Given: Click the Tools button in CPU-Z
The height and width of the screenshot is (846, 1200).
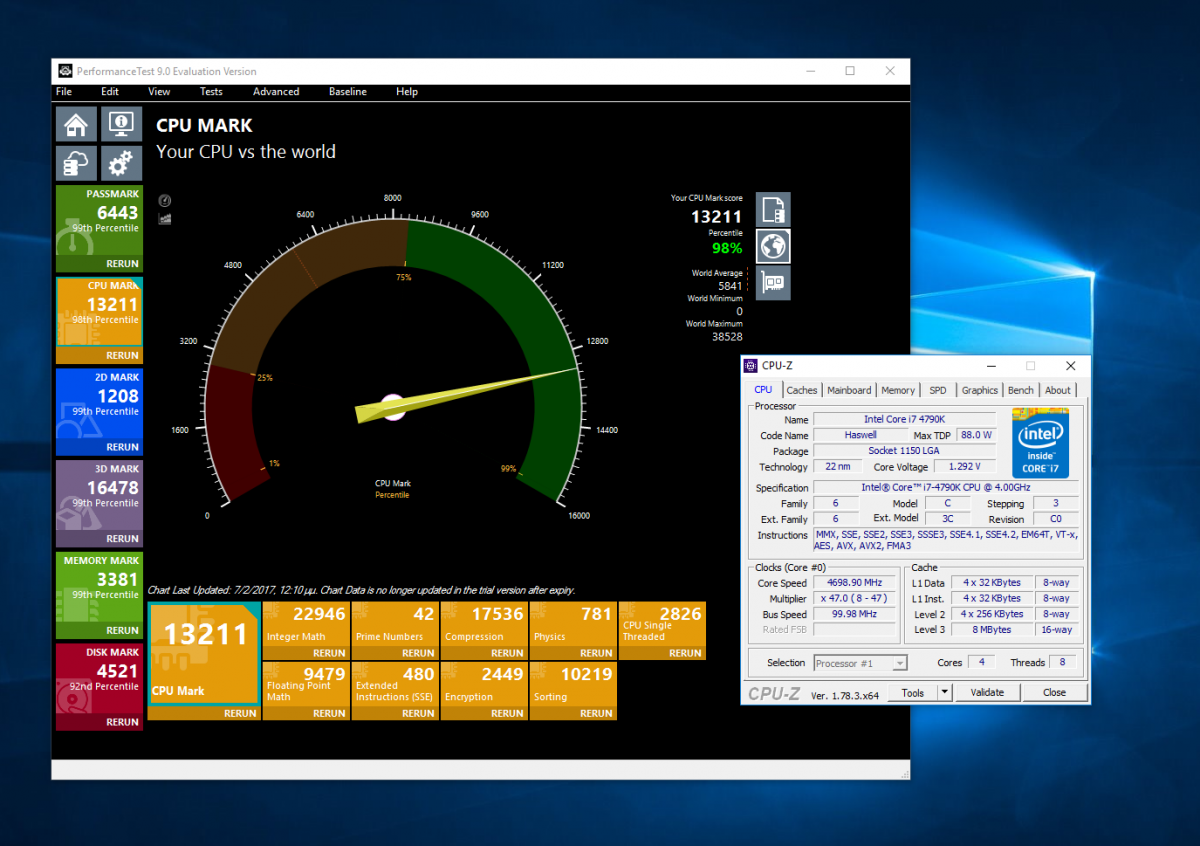Looking at the screenshot, I should pos(913,692).
